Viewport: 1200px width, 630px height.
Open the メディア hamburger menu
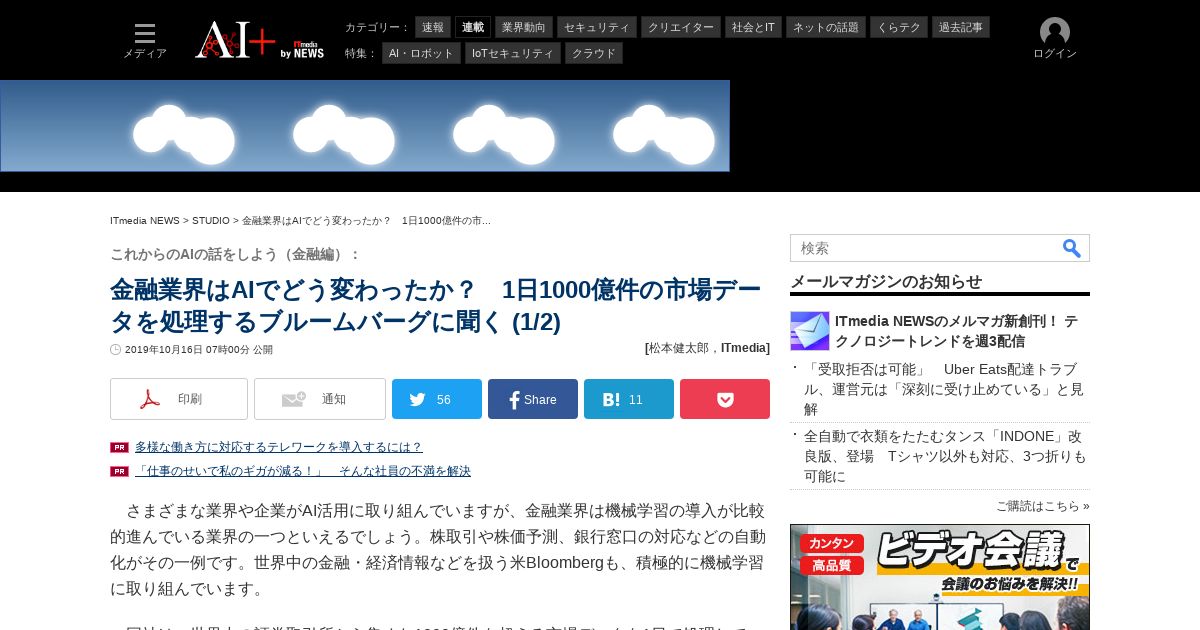coord(145,41)
